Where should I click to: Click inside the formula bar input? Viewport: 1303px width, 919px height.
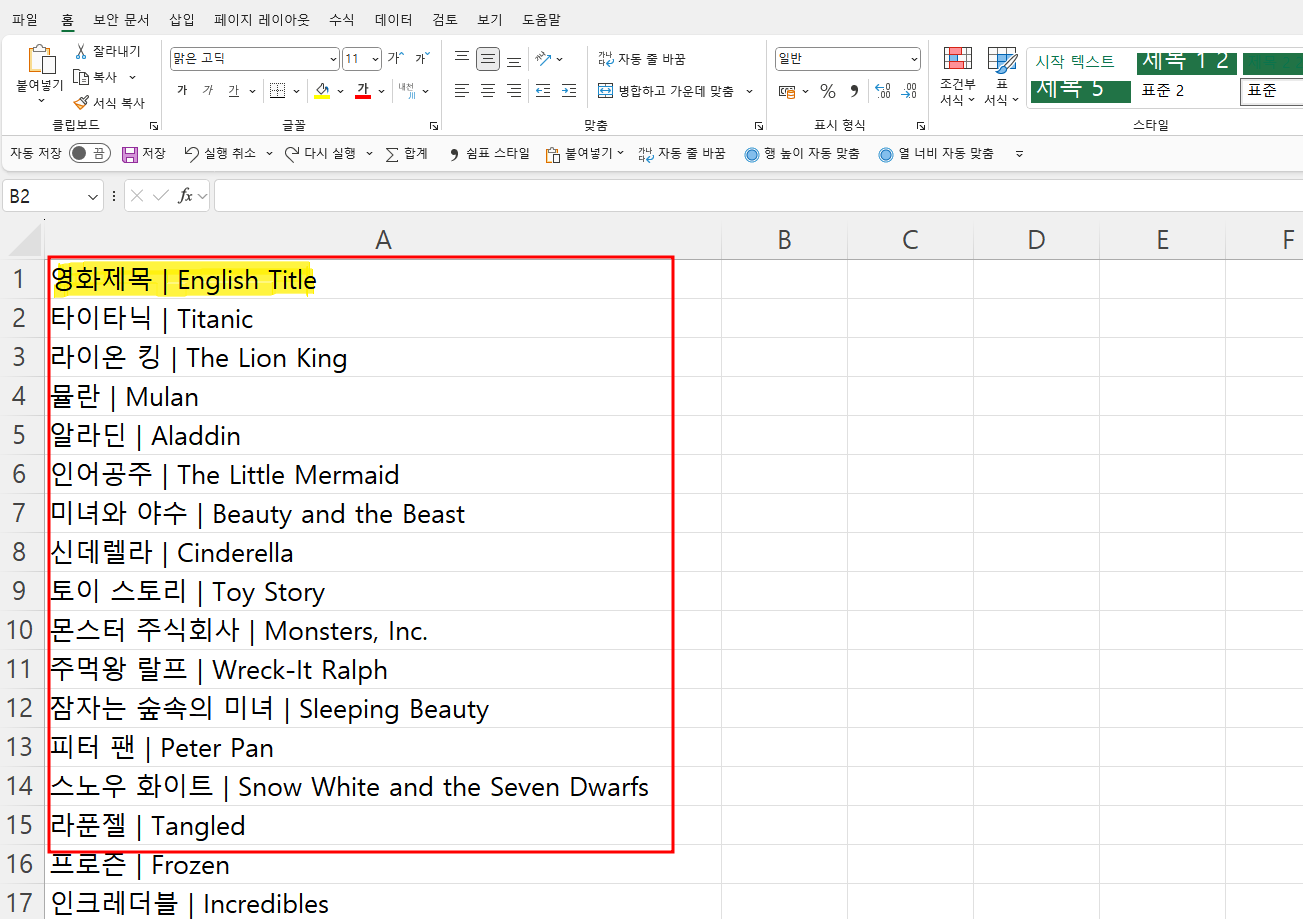tap(758, 196)
